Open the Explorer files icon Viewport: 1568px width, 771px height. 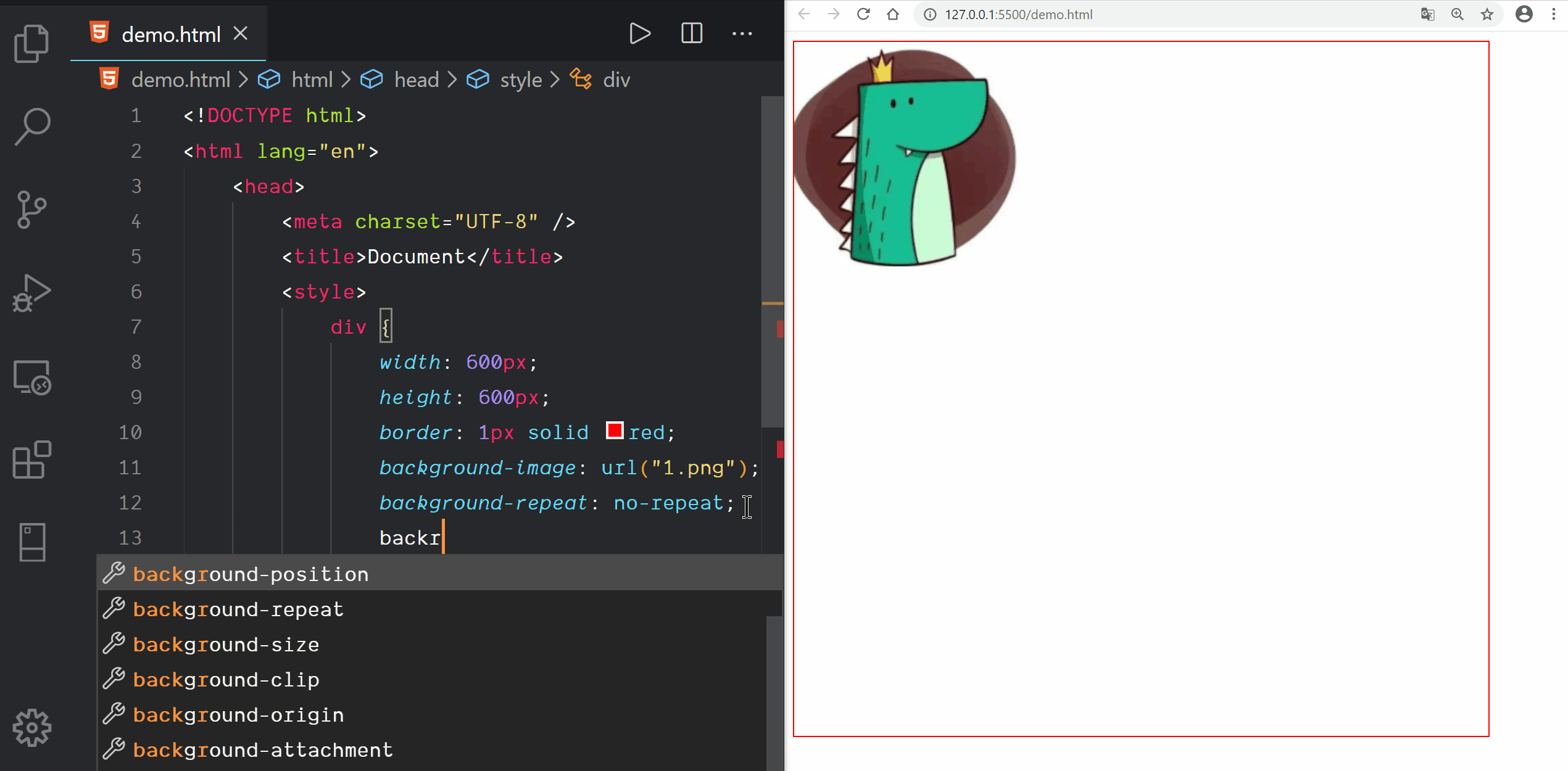31,44
